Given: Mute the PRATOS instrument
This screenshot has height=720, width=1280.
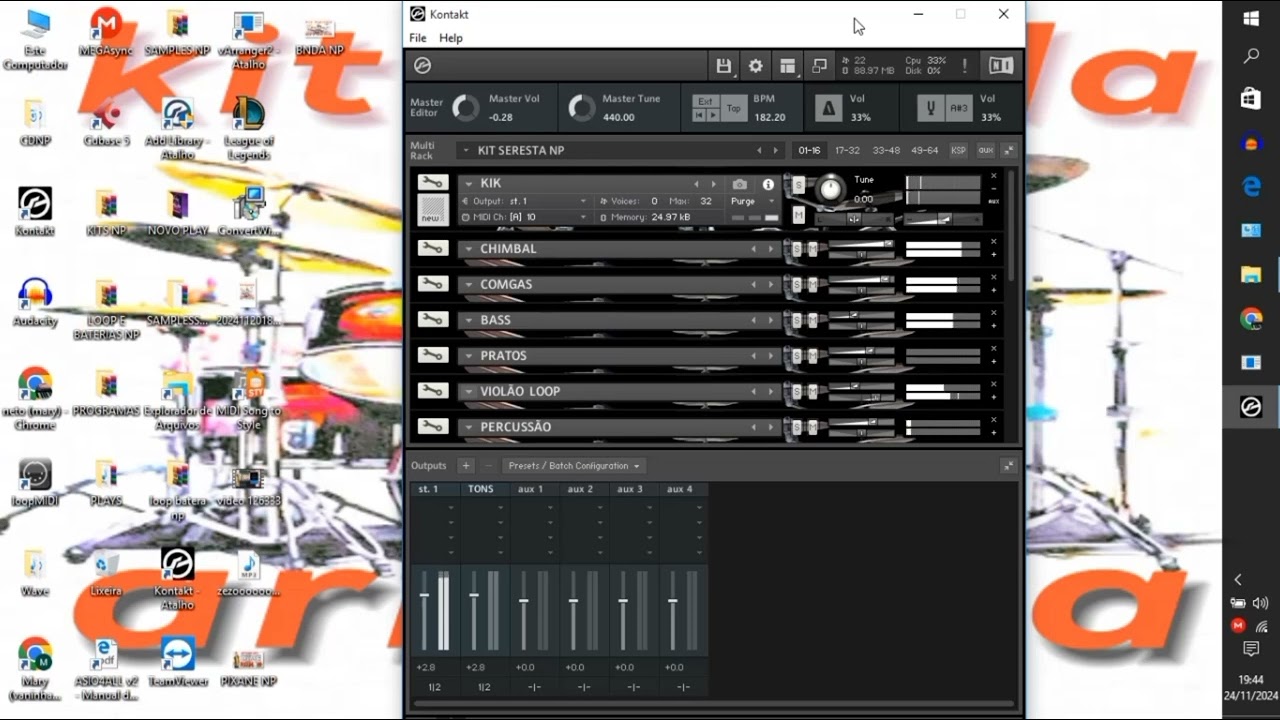Looking at the screenshot, I should (811, 356).
